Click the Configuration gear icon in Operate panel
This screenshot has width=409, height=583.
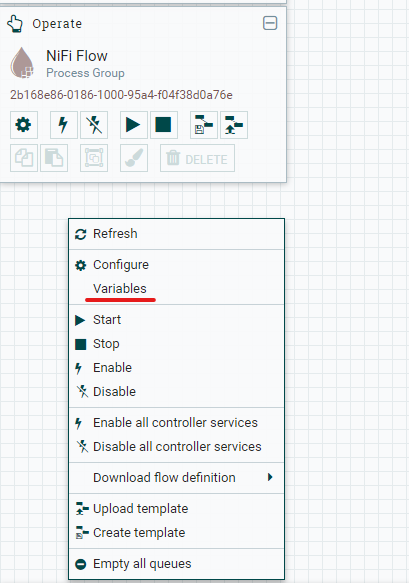point(24,125)
